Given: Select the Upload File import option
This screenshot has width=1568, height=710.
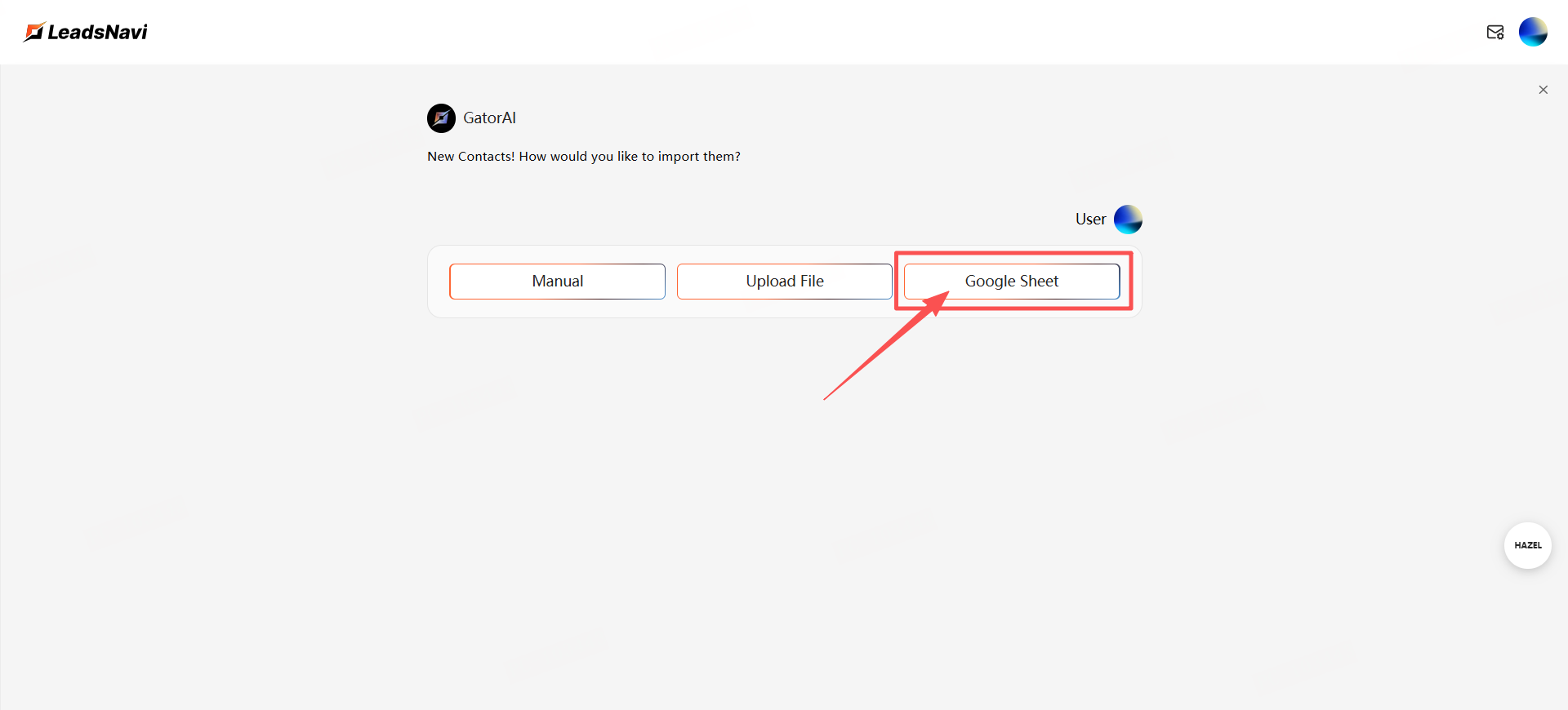Looking at the screenshot, I should [x=784, y=282].
